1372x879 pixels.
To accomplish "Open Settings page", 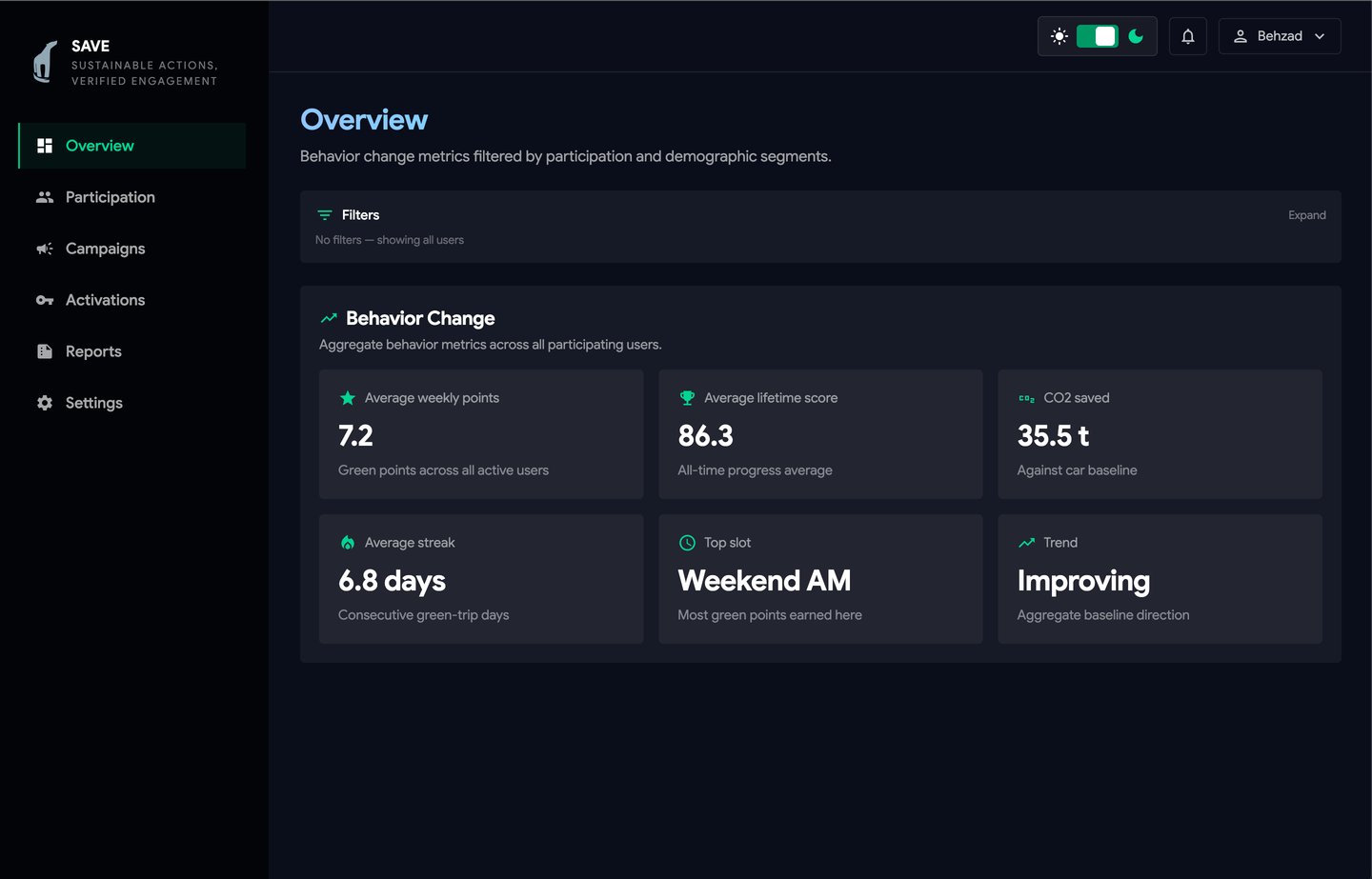I will point(131,403).
